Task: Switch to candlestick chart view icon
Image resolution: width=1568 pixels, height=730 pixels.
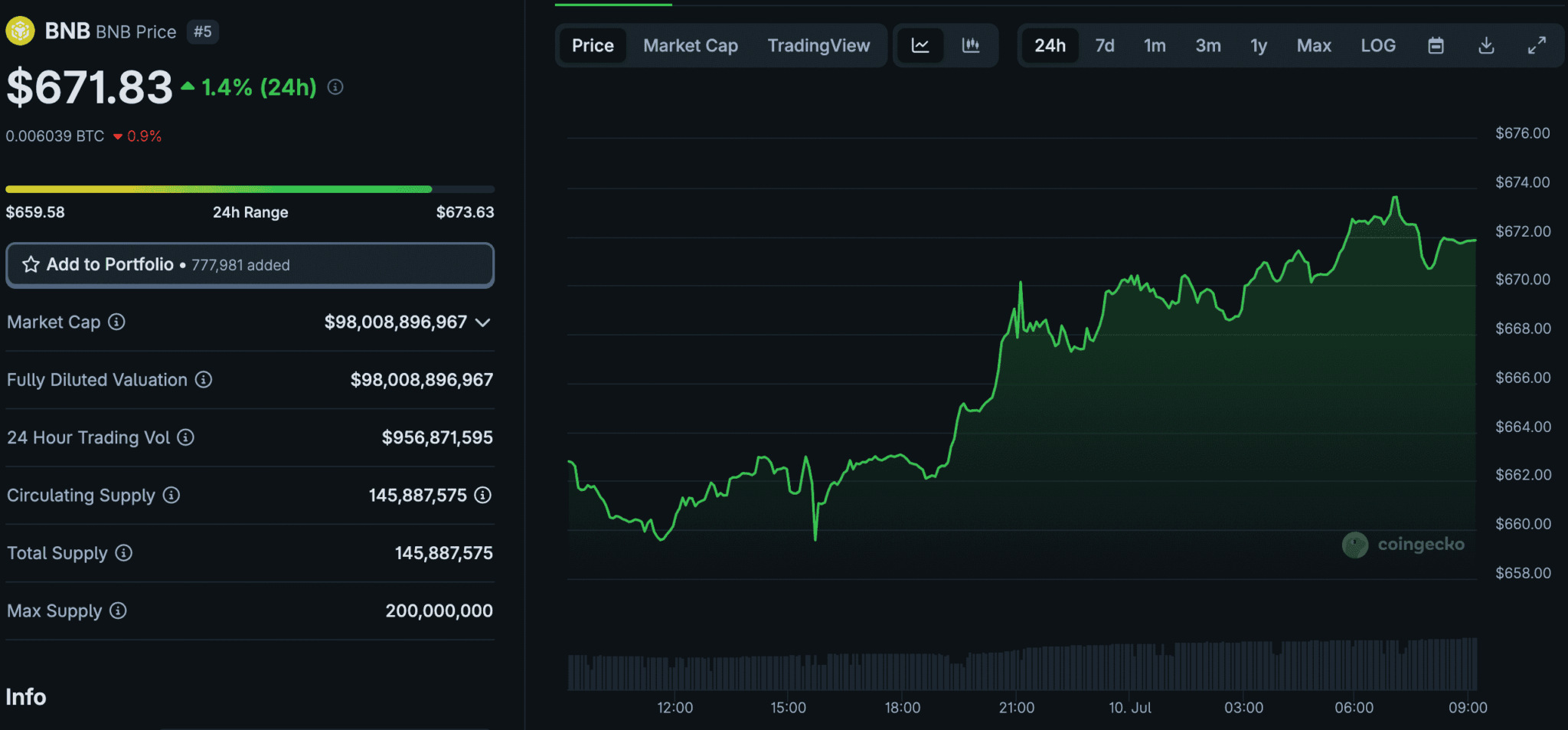Action: tap(971, 45)
